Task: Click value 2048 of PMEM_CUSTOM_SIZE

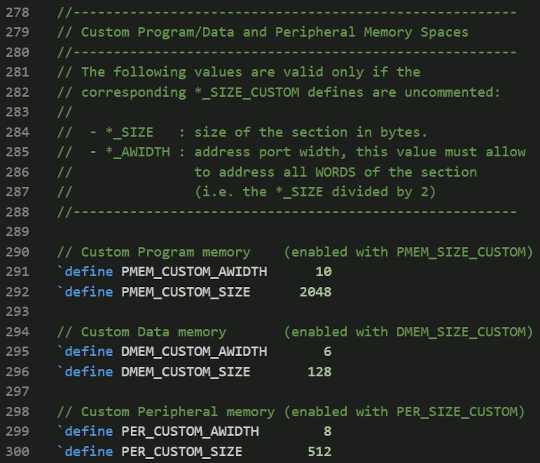Action: tap(315, 292)
